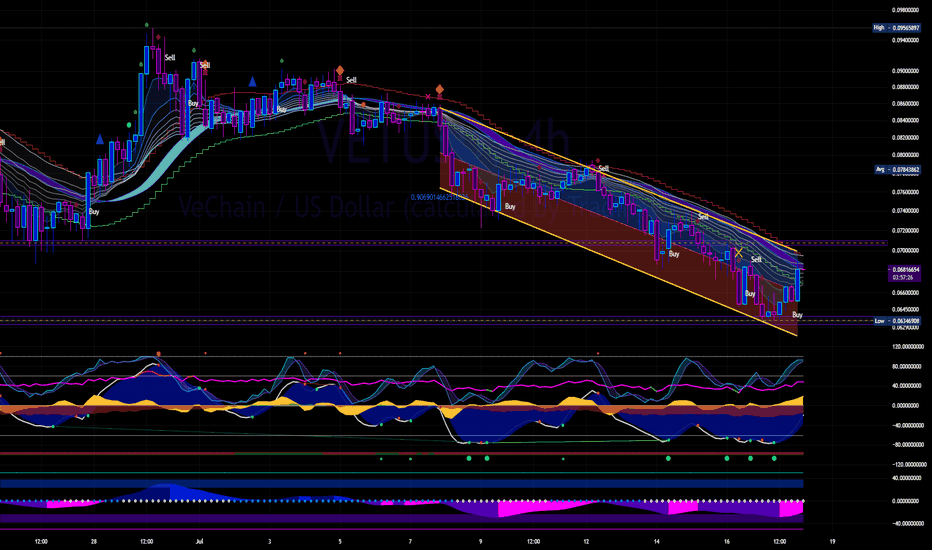Select 0.07200000 on the price scale
The image size is (932, 550).
click(906, 230)
